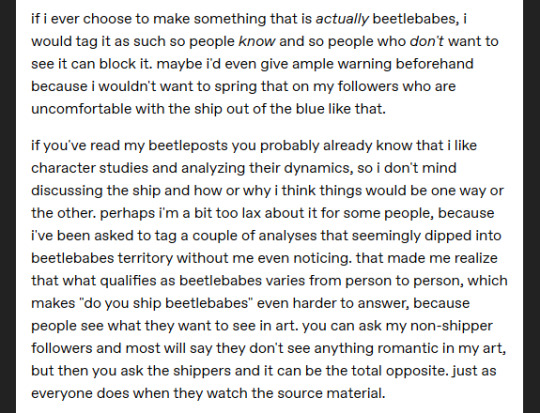Click the italic word "actually"

[342, 19]
